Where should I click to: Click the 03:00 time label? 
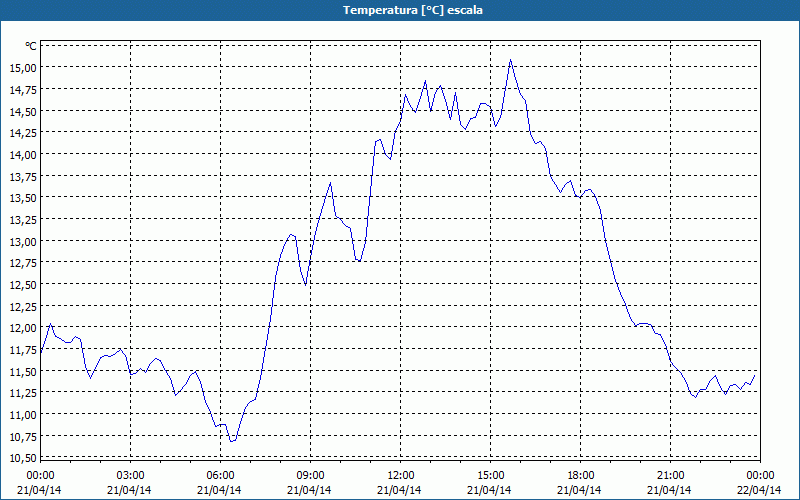(x=130, y=476)
